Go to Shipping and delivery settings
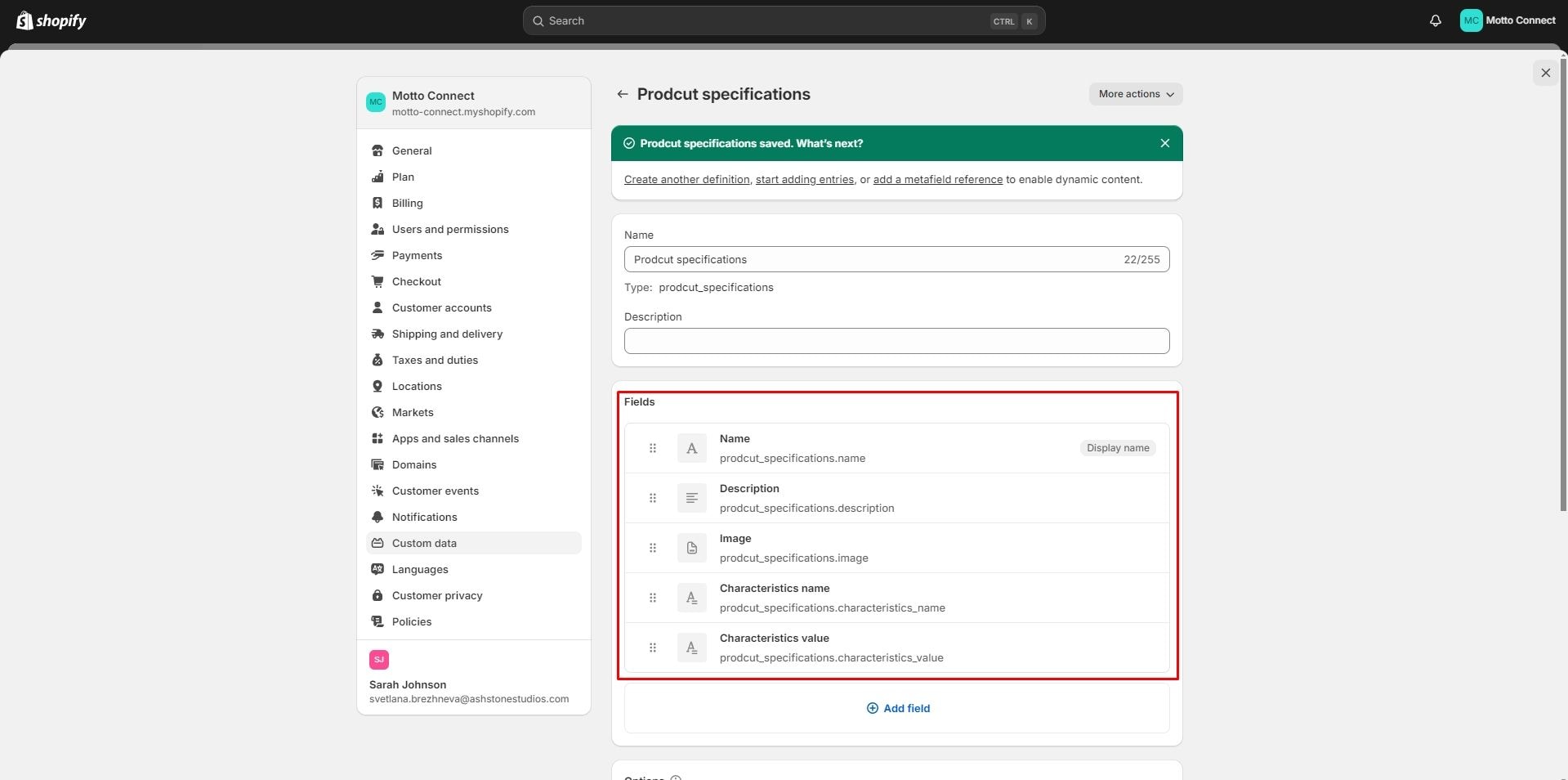The width and height of the screenshot is (1568, 780). pos(447,334)
